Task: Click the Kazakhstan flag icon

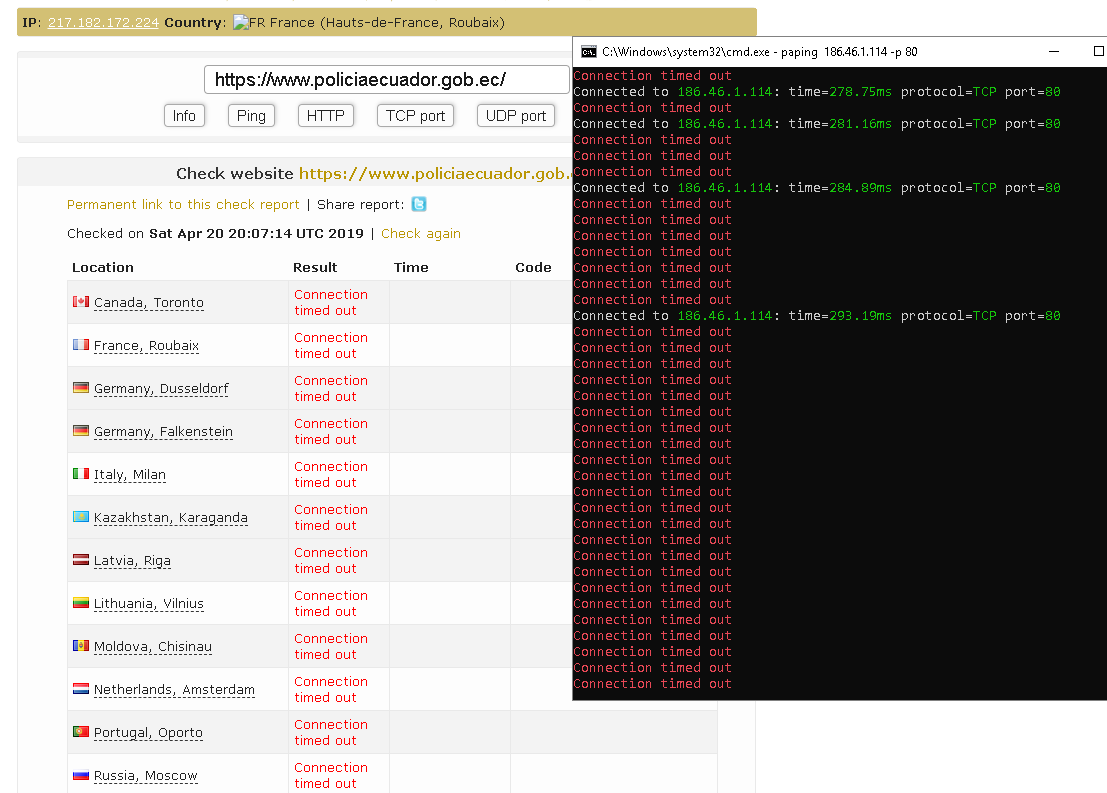Action: 81,517
